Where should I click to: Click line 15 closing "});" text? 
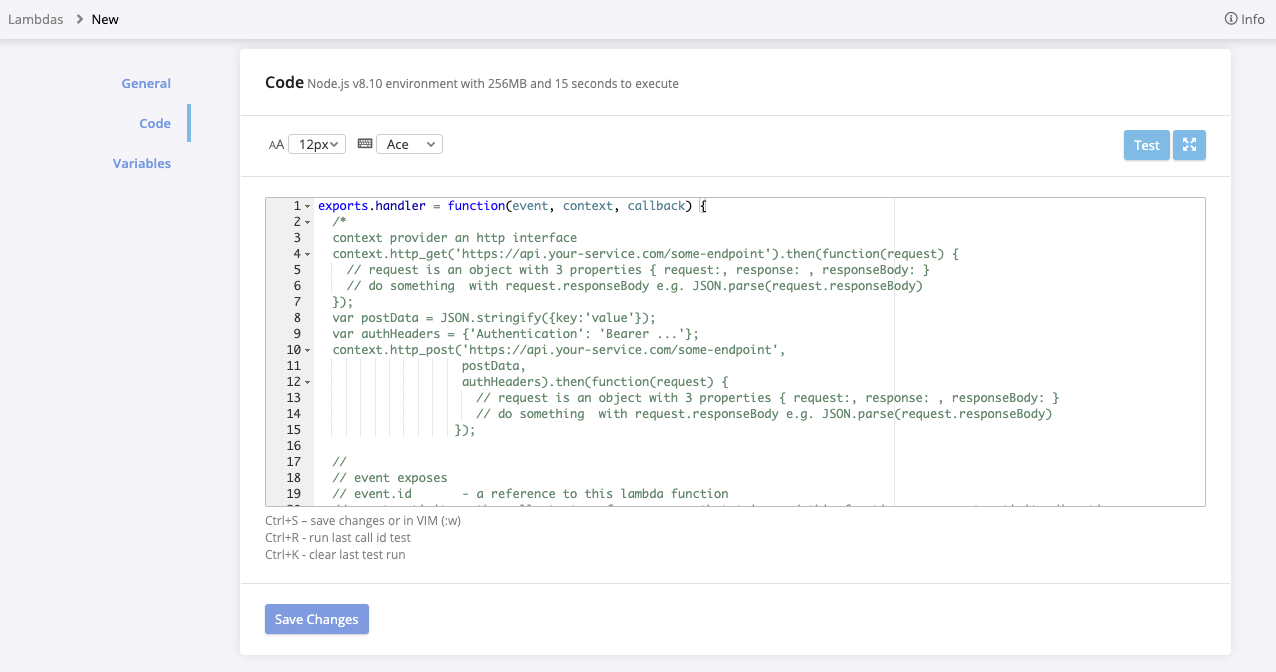point(465,430)
